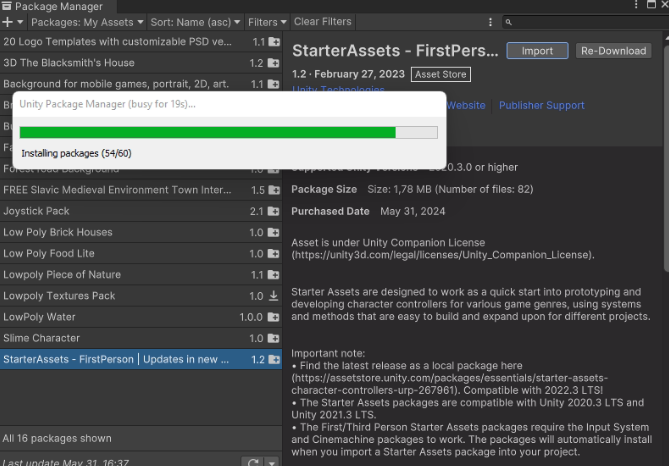Click import icon on Low Poly Brick Houses row
This screenshot has height=466, width=669.
(273, 233)
